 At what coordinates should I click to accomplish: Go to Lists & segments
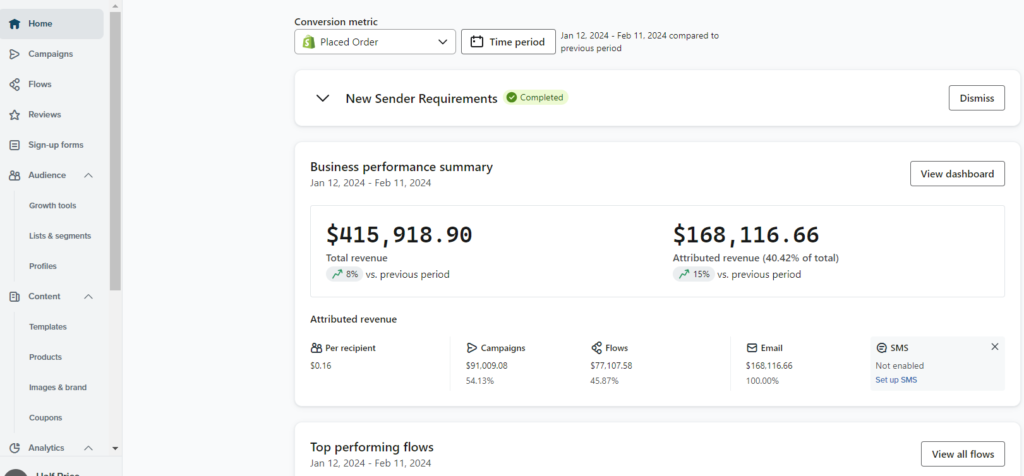tap(60, 236)
